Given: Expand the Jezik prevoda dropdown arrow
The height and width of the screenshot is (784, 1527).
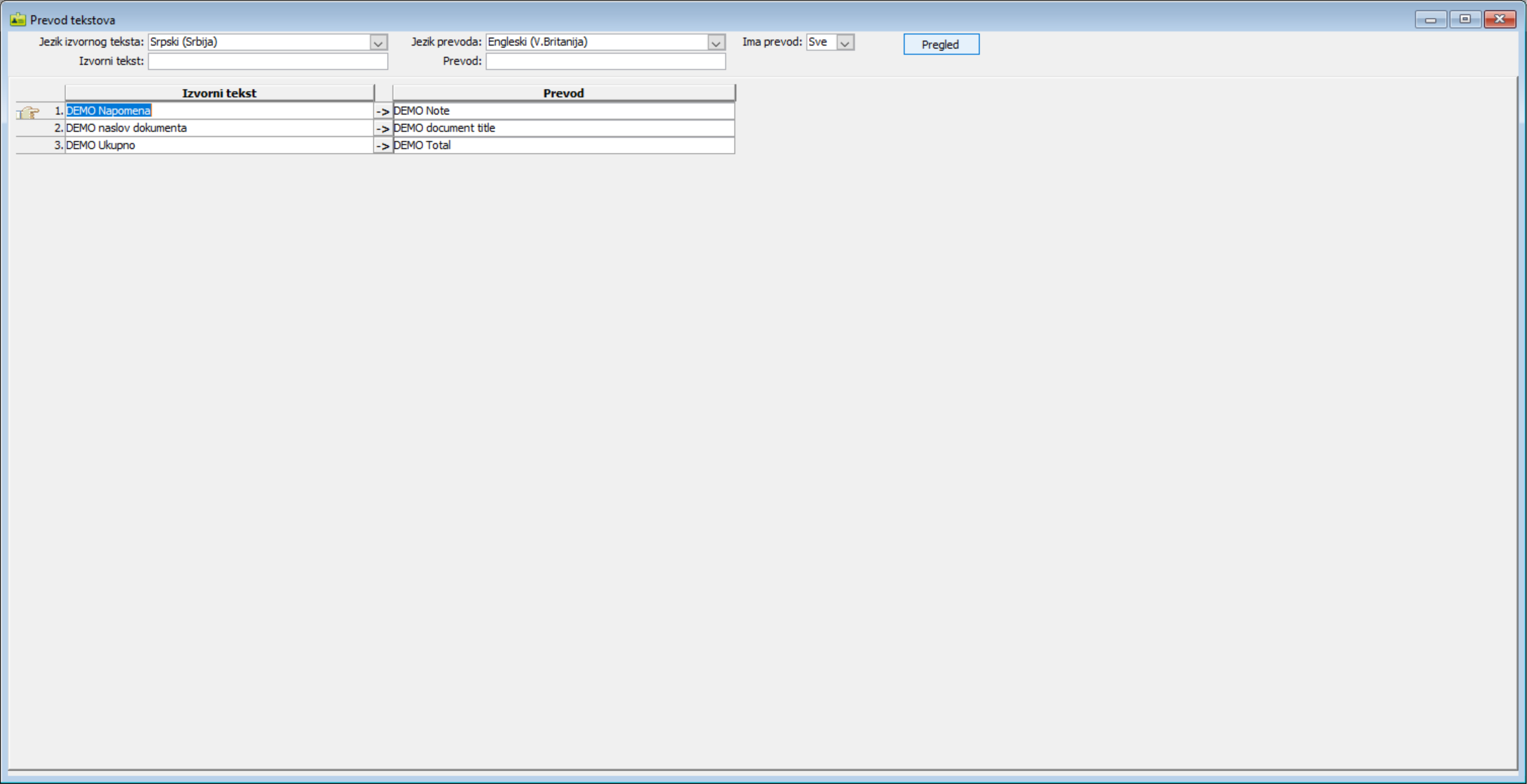Looking at the screenshot, I should [x=716, y=42].
